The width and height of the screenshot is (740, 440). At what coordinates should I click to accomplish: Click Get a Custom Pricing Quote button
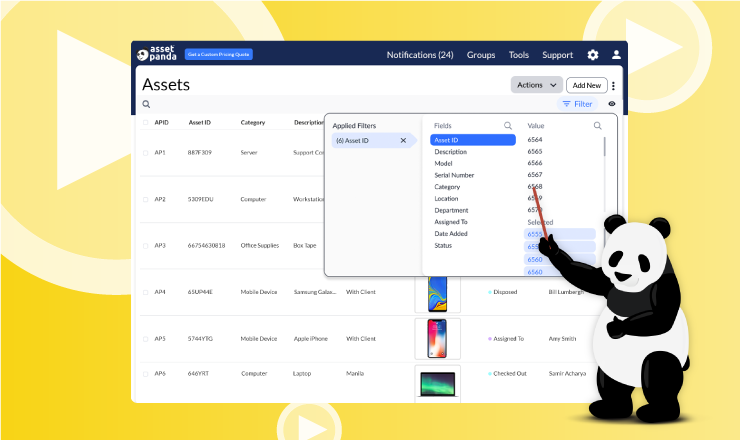(x=219, y=54)
